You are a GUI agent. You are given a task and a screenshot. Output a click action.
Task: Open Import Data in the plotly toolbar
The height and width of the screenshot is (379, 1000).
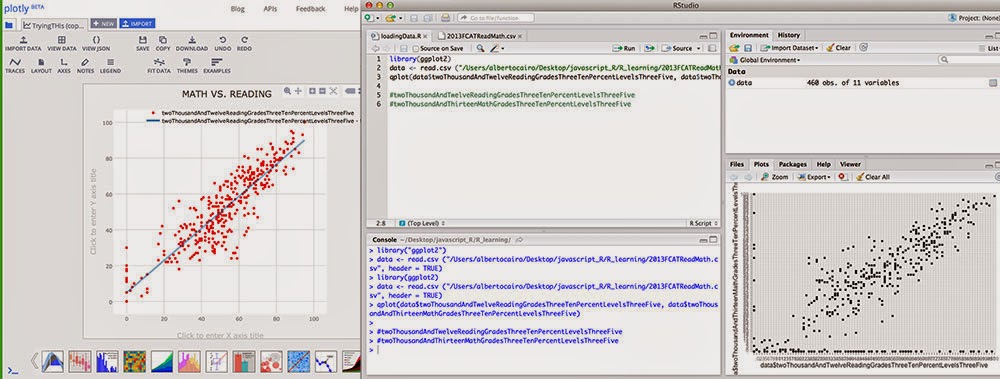coord(23,43)
